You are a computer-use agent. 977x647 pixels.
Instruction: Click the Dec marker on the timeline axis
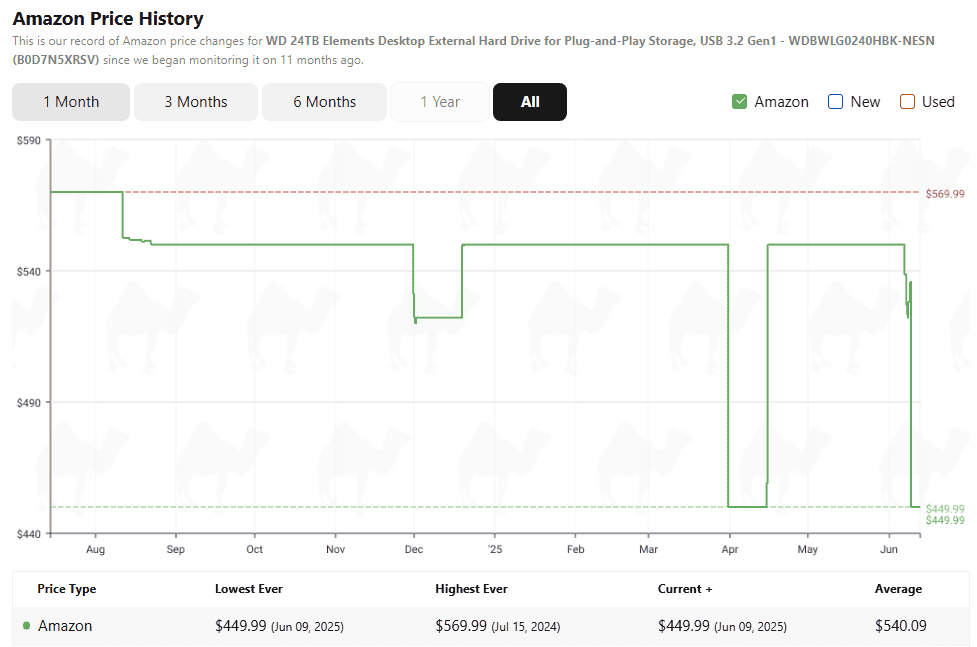414,549
